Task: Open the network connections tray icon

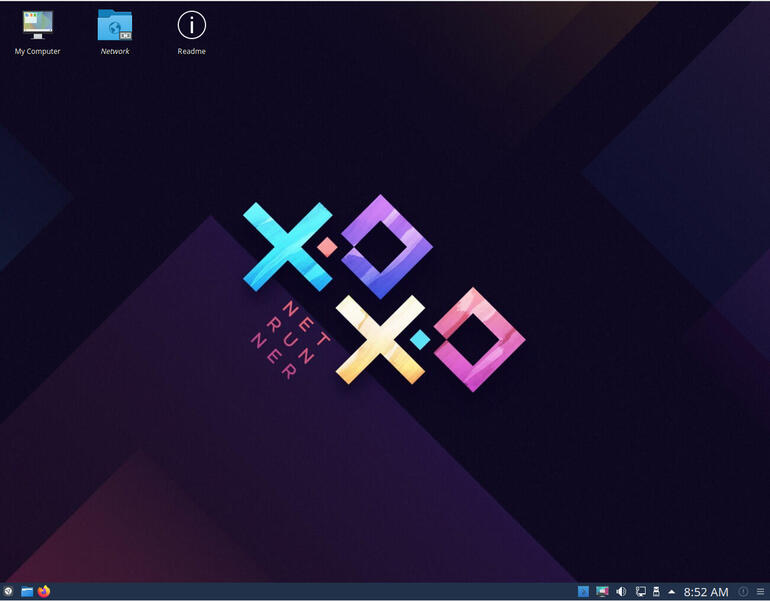Action: tap(640, 592)
